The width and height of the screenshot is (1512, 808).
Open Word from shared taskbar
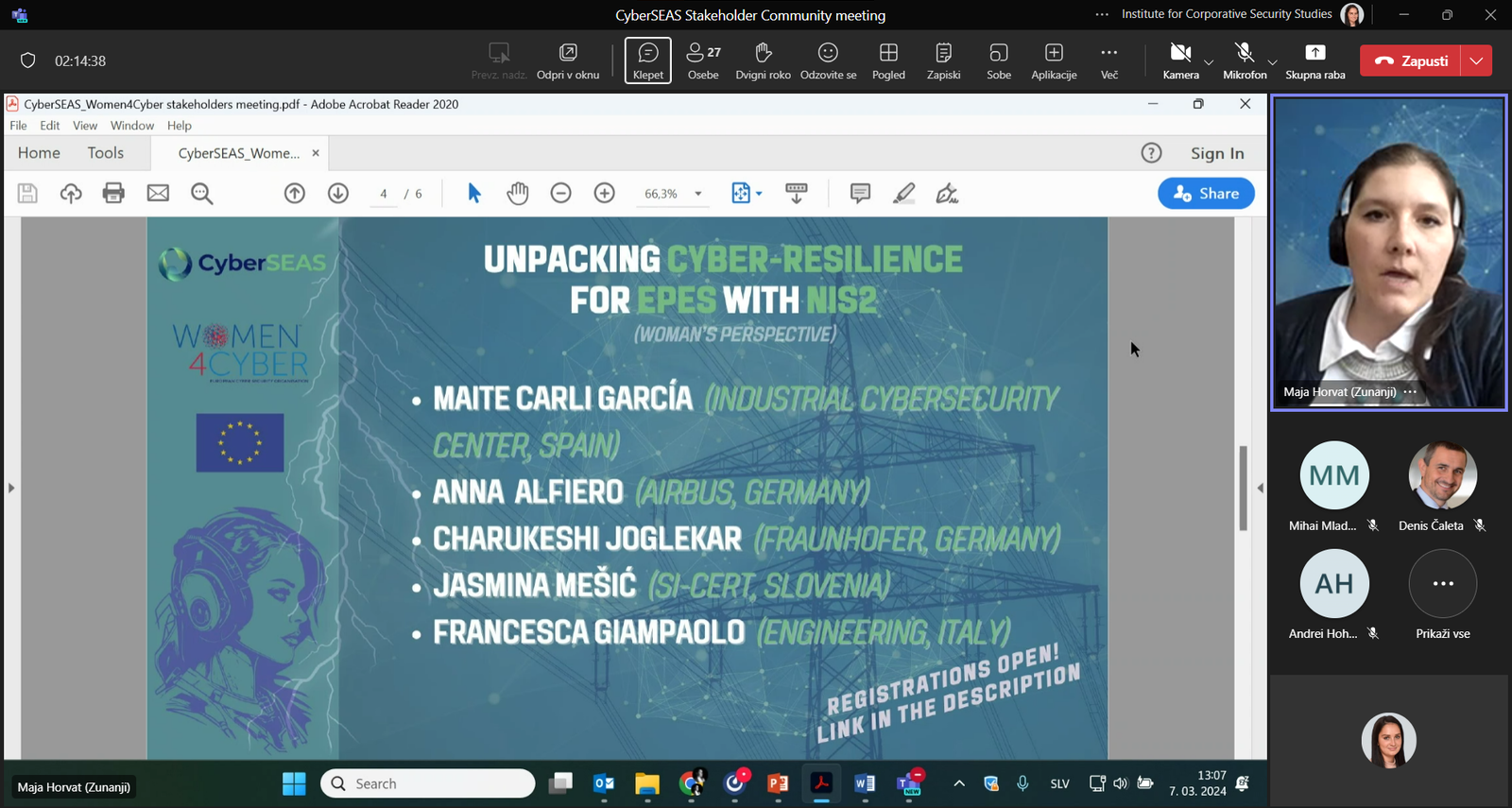pyautogui.click(x=865, y=783)
